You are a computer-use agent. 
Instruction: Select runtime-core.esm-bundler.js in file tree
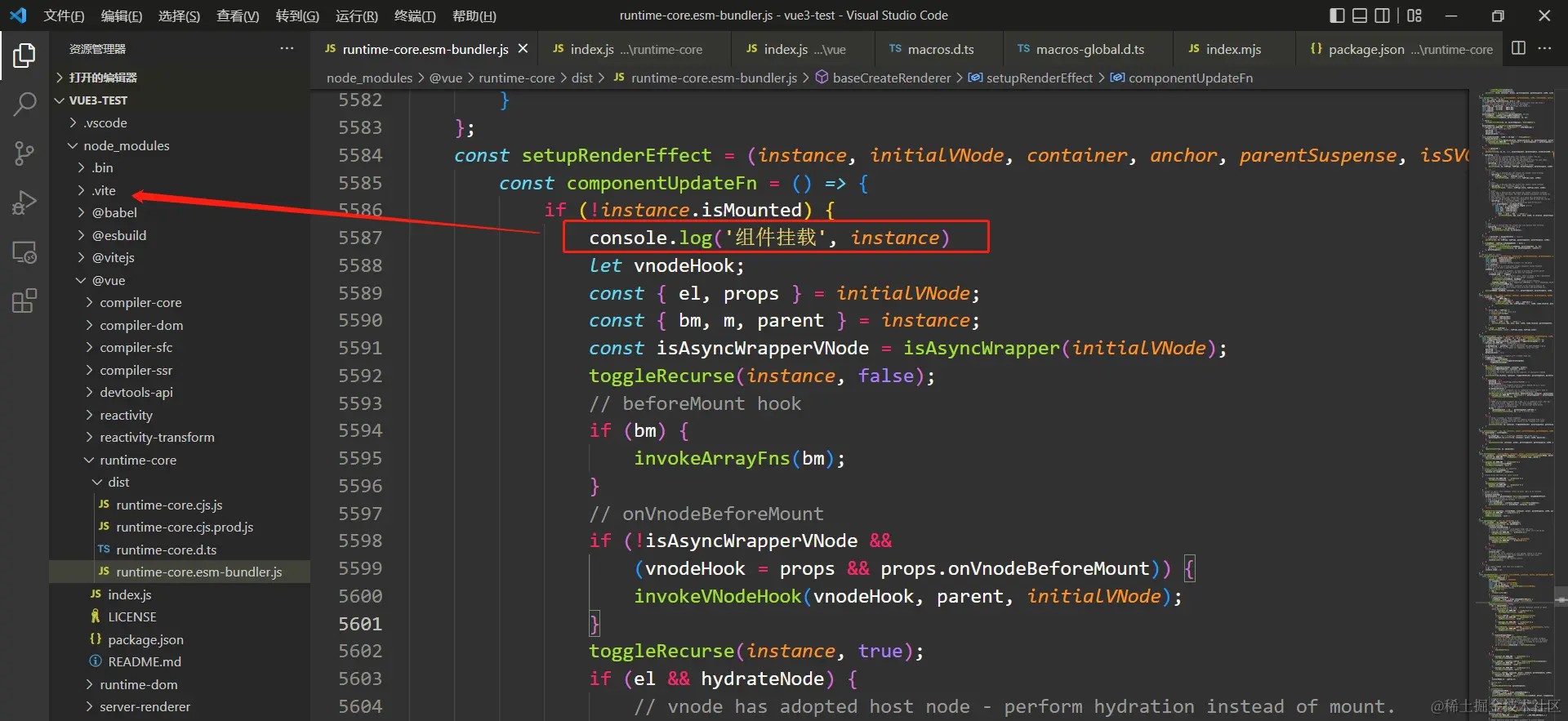coord(180,572)
